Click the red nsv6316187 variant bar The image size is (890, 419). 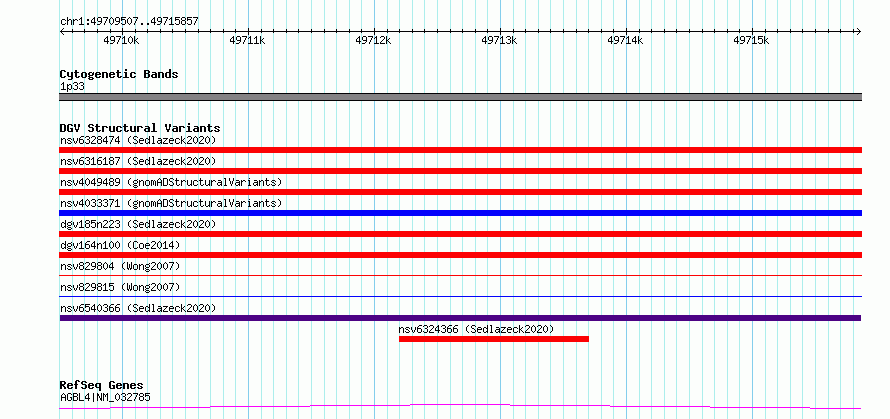[460, 171]
